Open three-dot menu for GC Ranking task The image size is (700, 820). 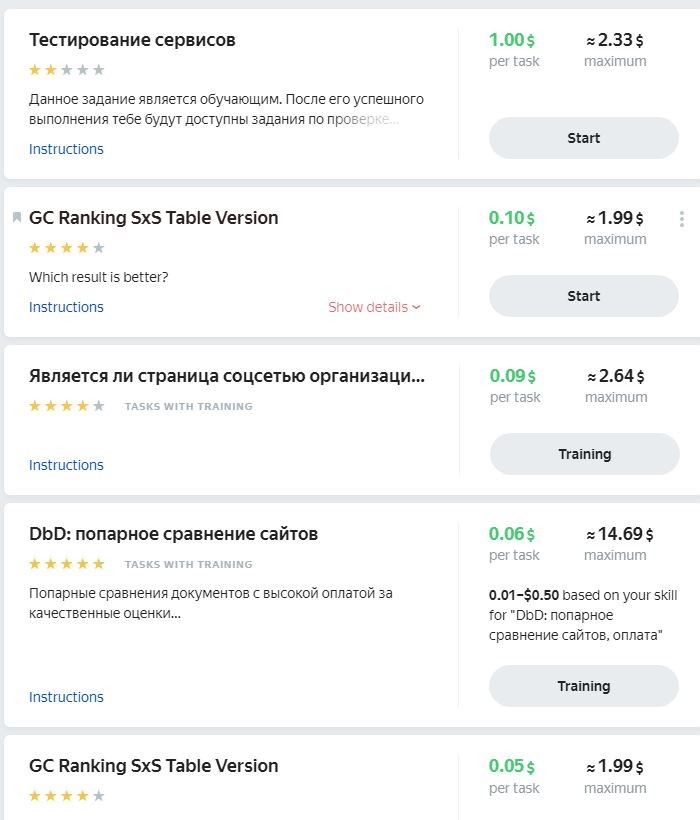681,219
